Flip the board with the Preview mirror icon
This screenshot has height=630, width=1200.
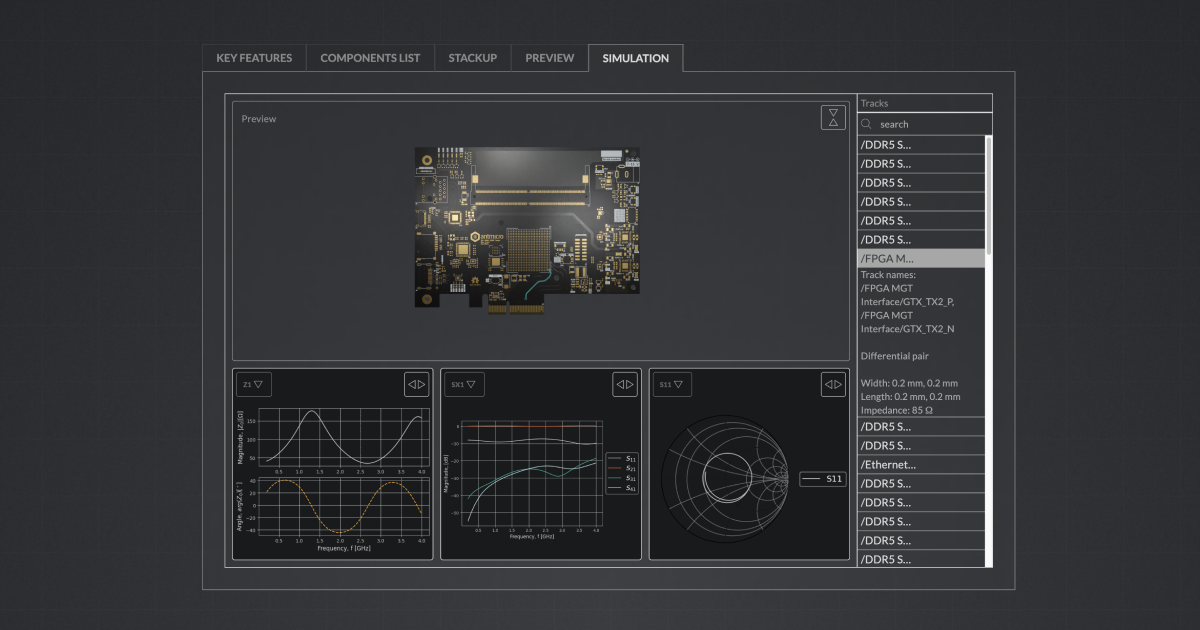point(833,117)
